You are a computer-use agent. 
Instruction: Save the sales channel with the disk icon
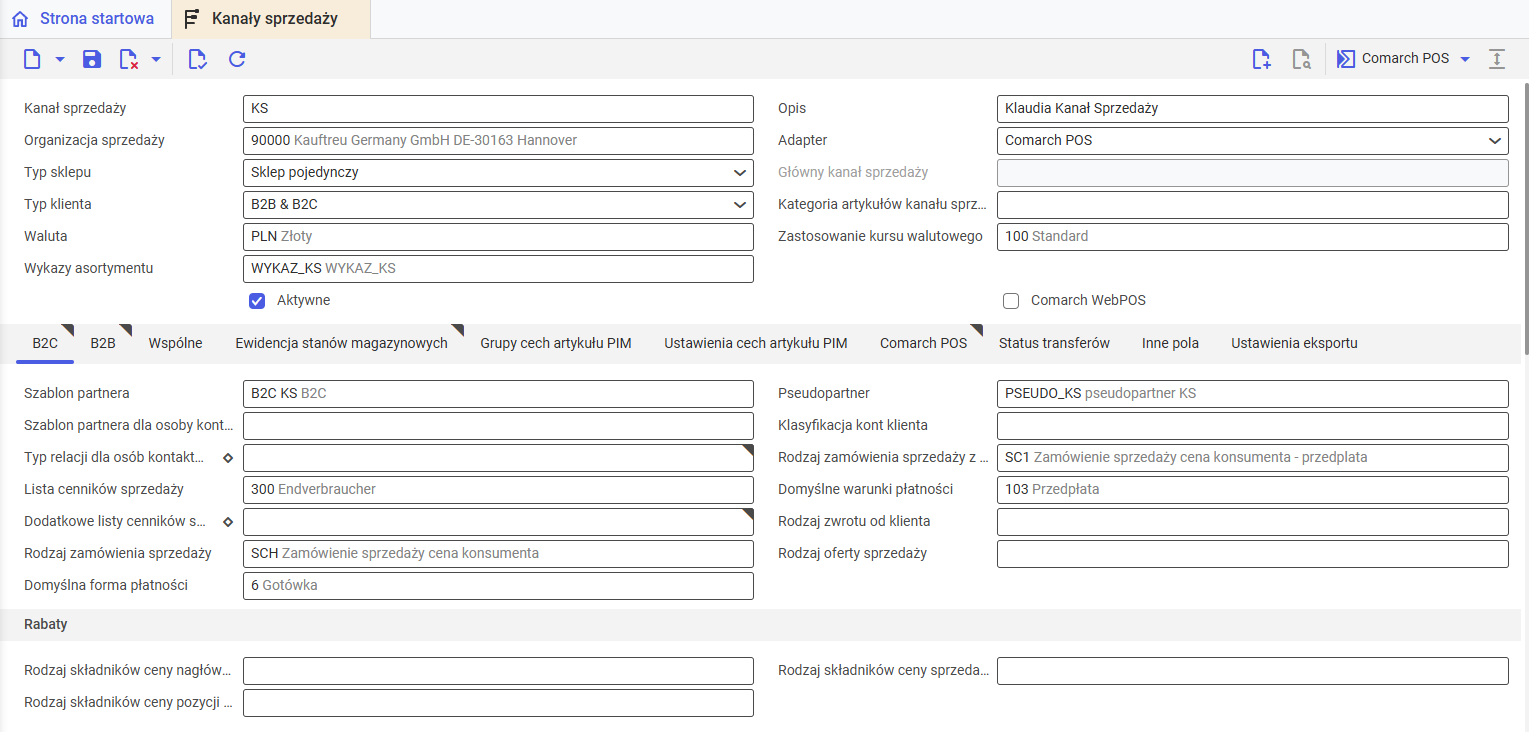tap(92, 59)
